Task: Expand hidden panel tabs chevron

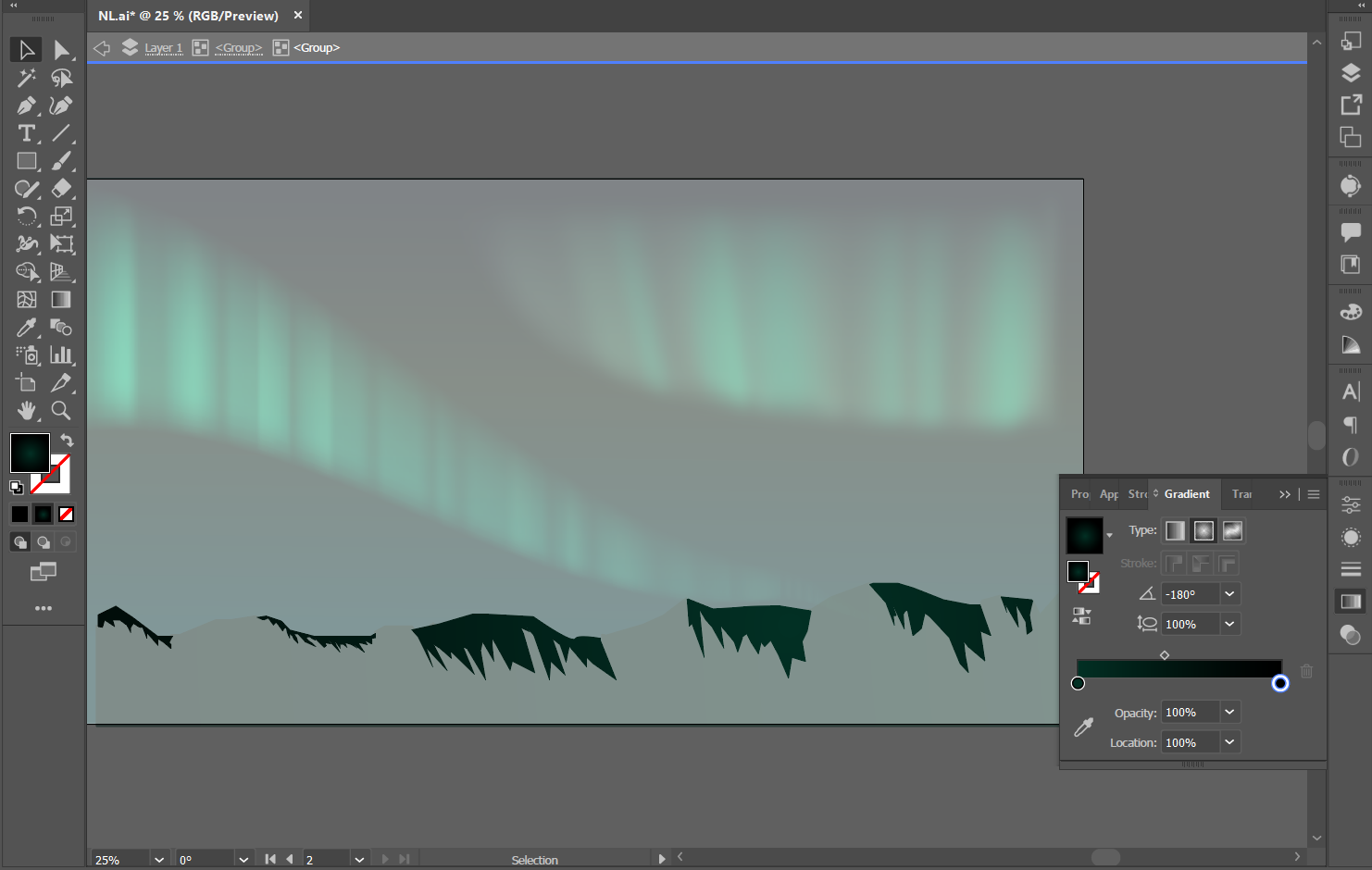Action: point(1285,494)
